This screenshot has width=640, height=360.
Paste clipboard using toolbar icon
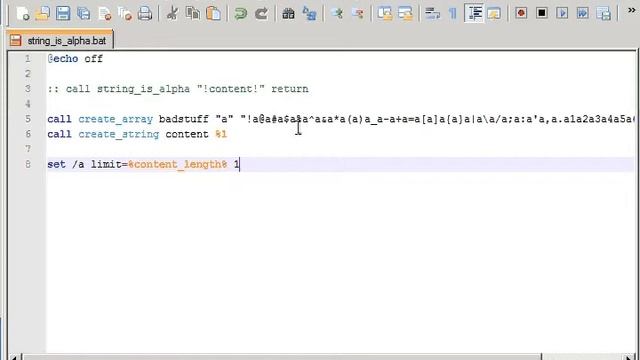coord(213,13)
